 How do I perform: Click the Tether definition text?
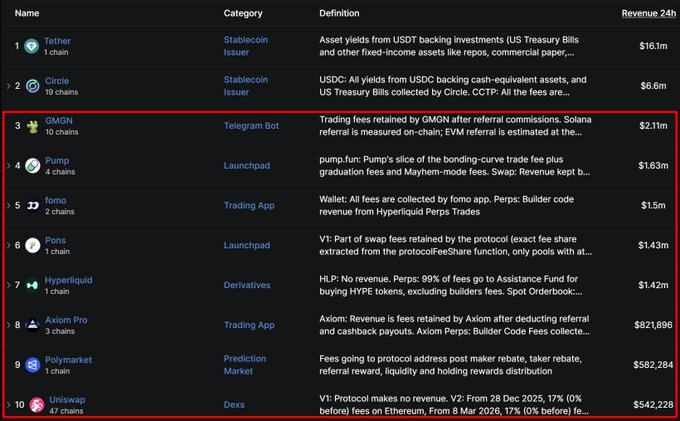click(449, 46)
